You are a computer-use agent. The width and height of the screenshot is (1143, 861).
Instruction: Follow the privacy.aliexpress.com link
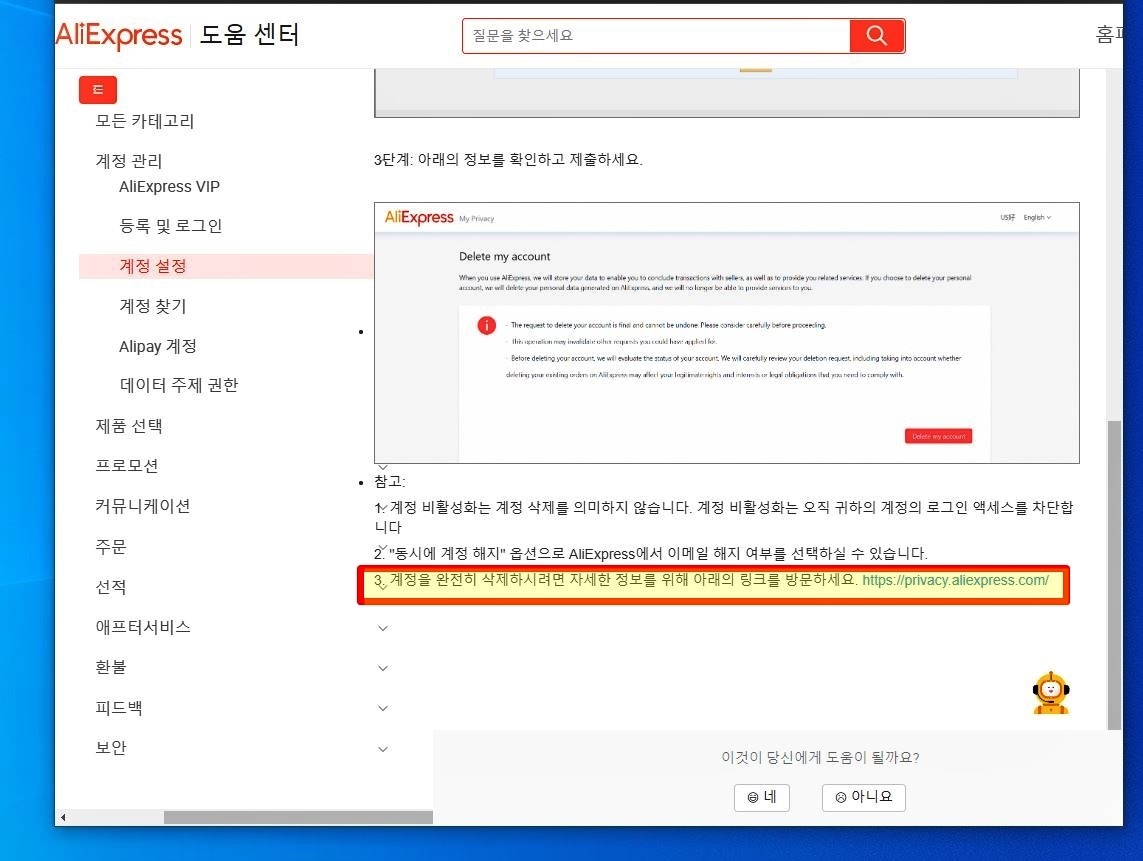pos(955,580)
